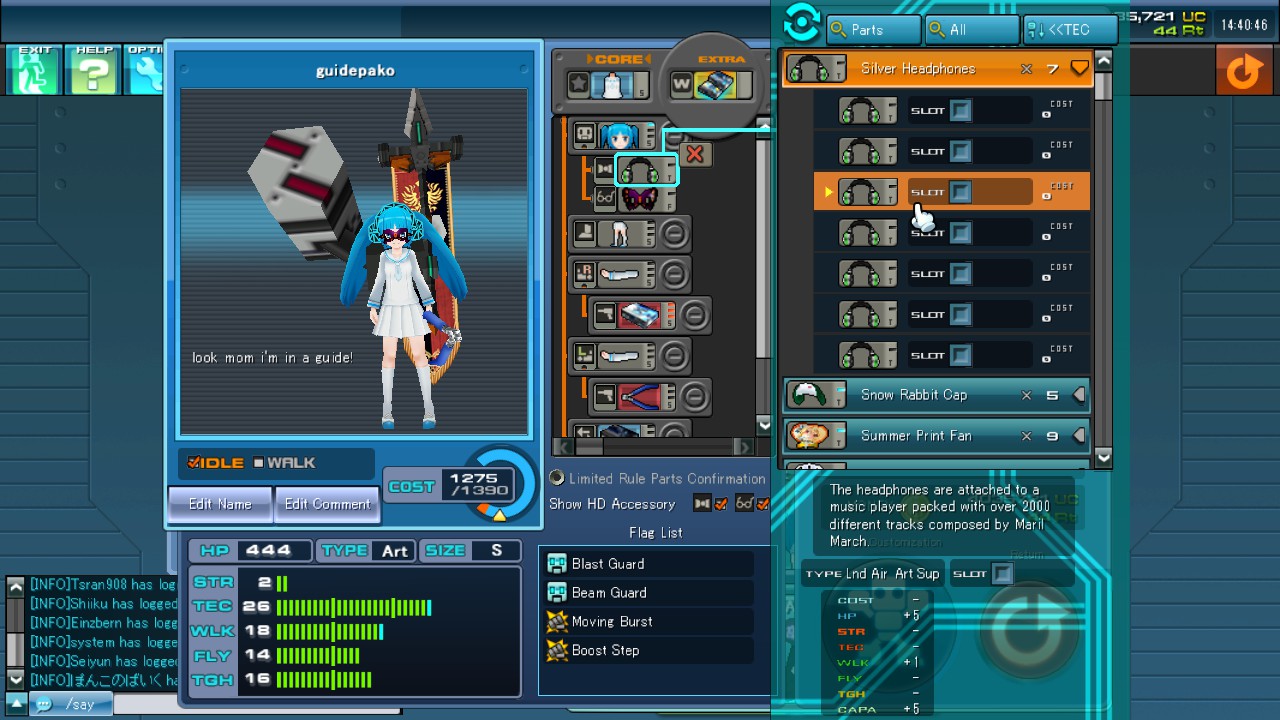Viewport: 1280px width, 720px height.
Task: Collapse the Silver Headphones group
Action: point(1079,69)
